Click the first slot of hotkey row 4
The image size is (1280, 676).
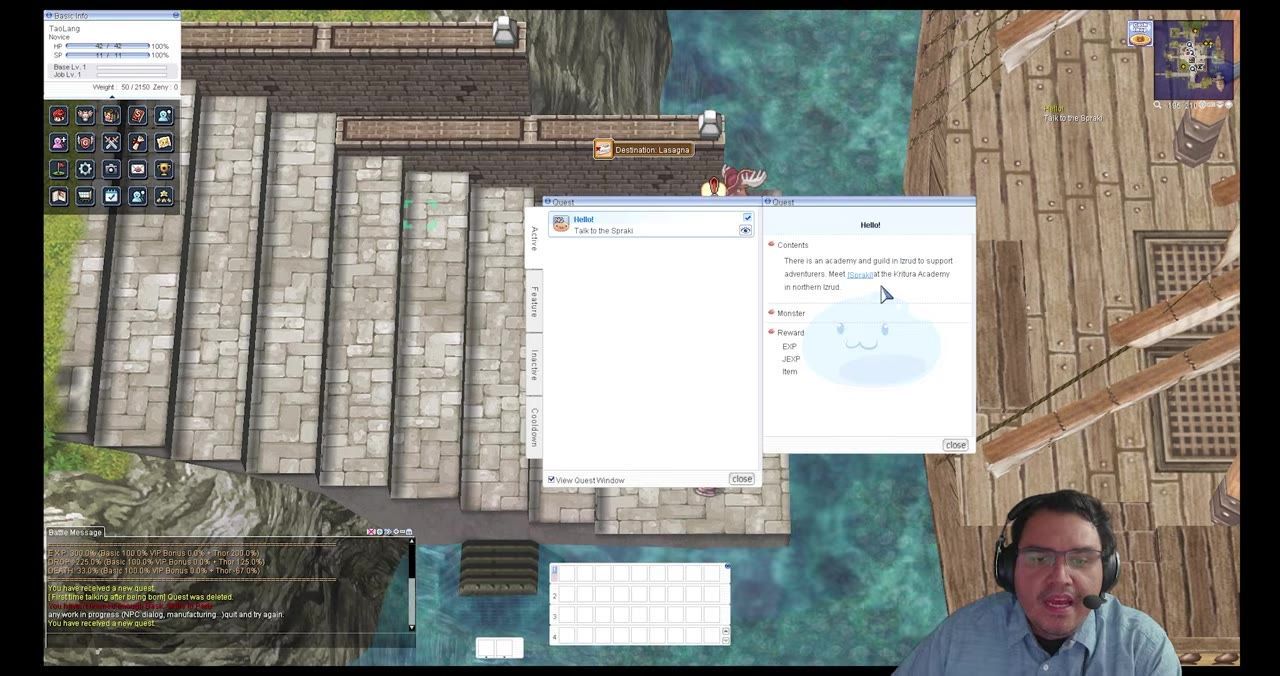click(x=567, y=635)
